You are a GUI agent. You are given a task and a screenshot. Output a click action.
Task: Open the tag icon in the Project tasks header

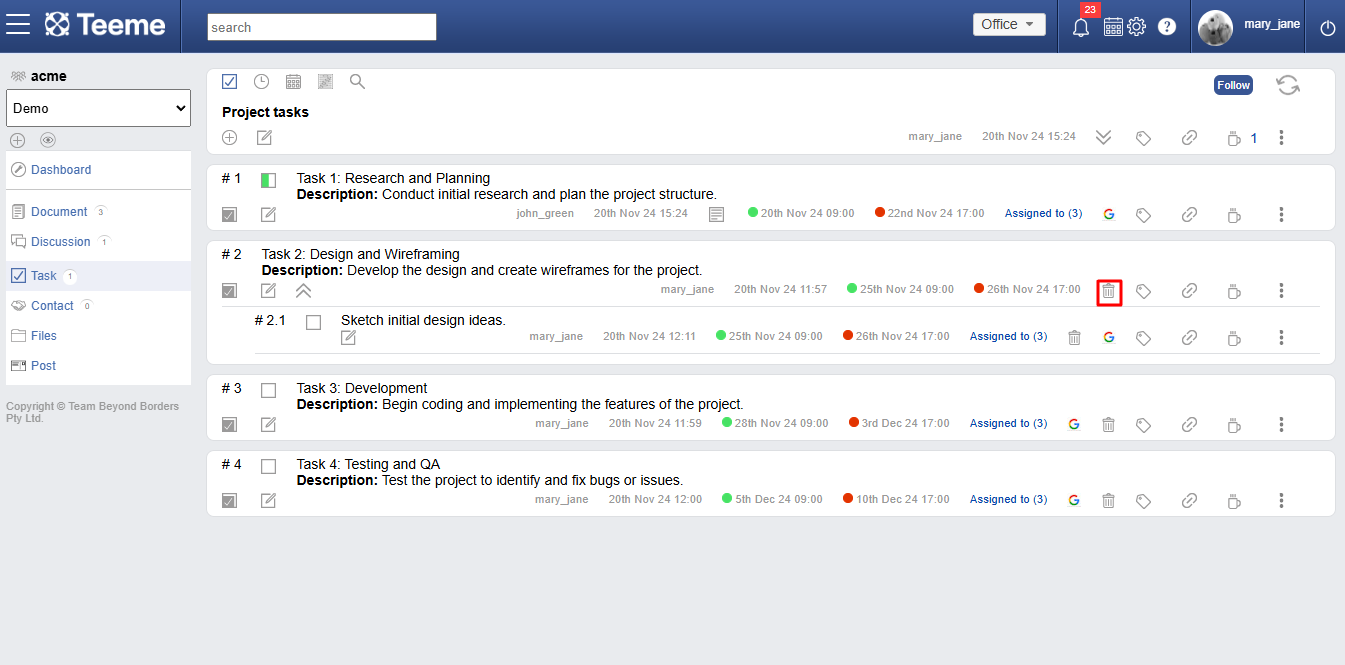coord(1144,138)
